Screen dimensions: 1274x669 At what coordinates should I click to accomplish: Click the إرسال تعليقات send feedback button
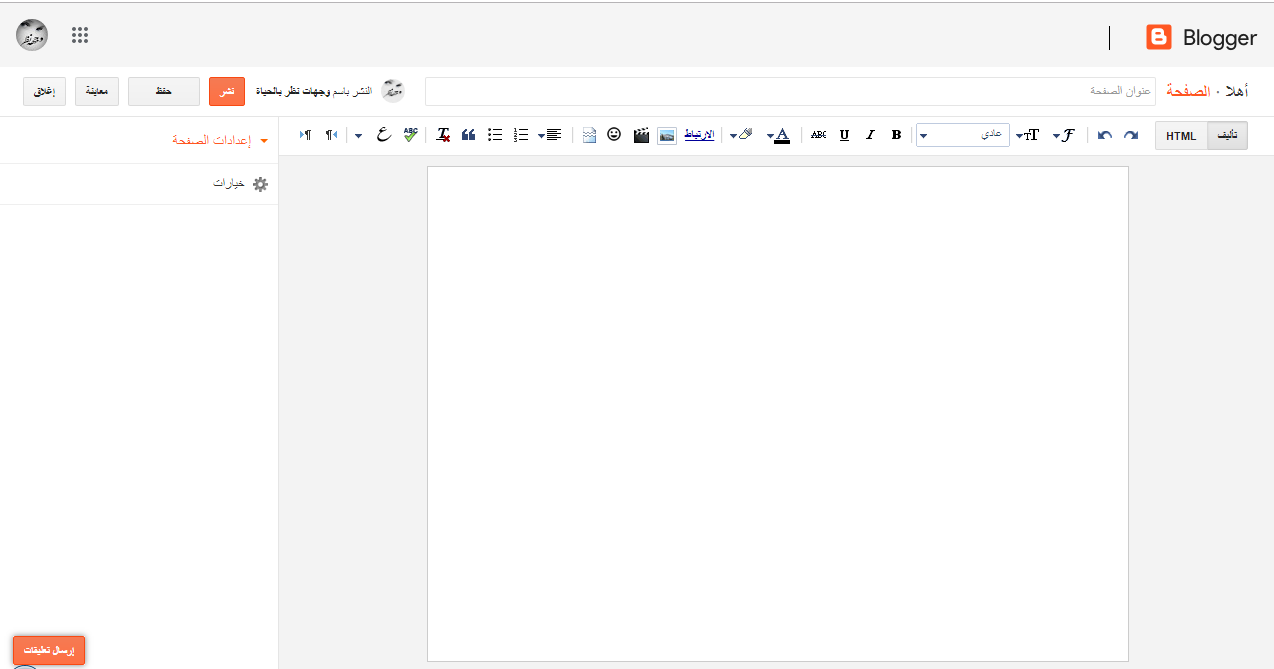tap(49, 650)
